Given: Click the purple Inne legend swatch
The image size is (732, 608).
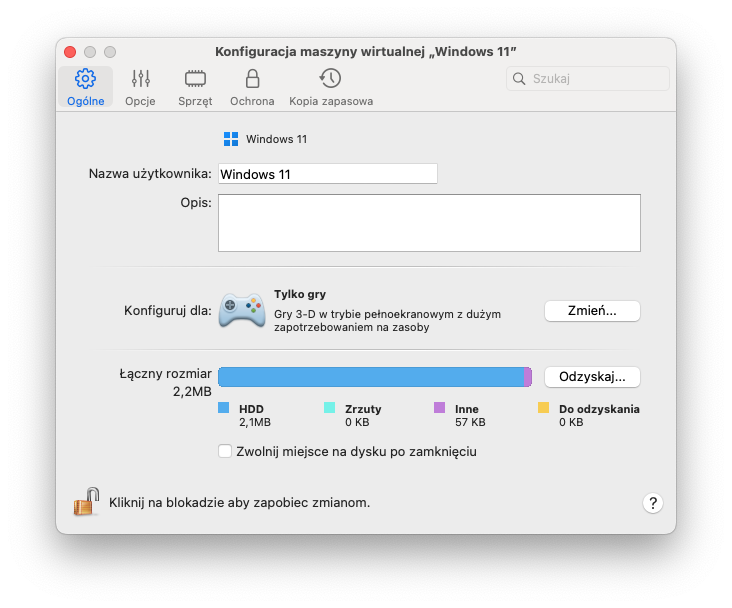Looking at the screenshot, I should [x=439, y=408].
